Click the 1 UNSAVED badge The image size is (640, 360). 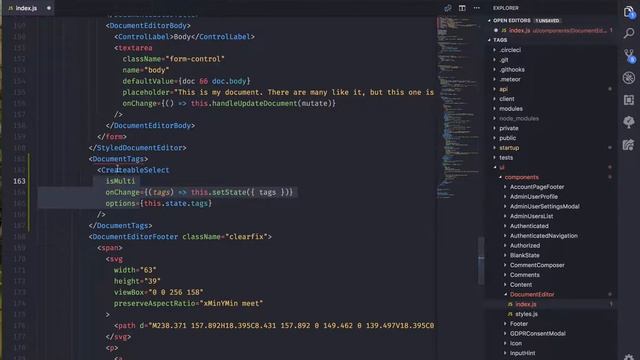pos(547,20)
